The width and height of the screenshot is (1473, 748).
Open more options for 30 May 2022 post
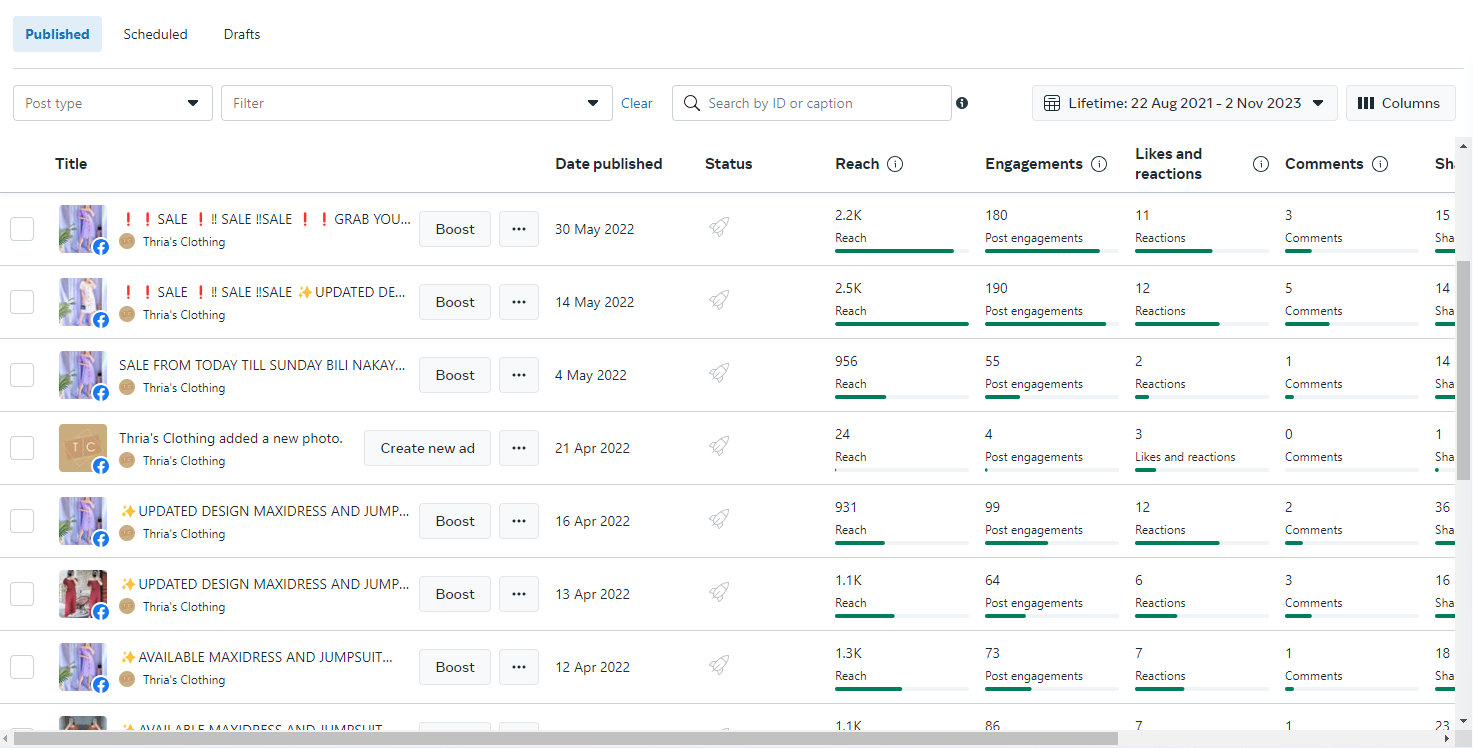(x=518, y=229)
